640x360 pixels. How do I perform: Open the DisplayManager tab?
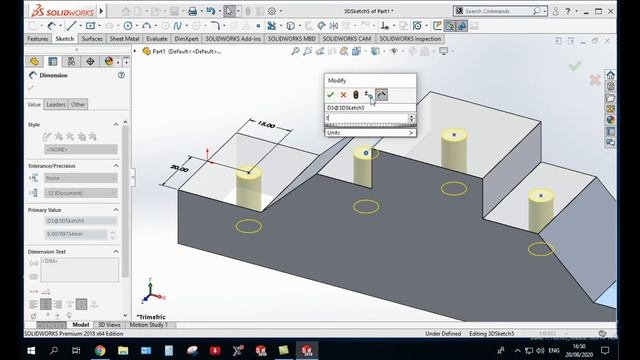coord(109,61)
